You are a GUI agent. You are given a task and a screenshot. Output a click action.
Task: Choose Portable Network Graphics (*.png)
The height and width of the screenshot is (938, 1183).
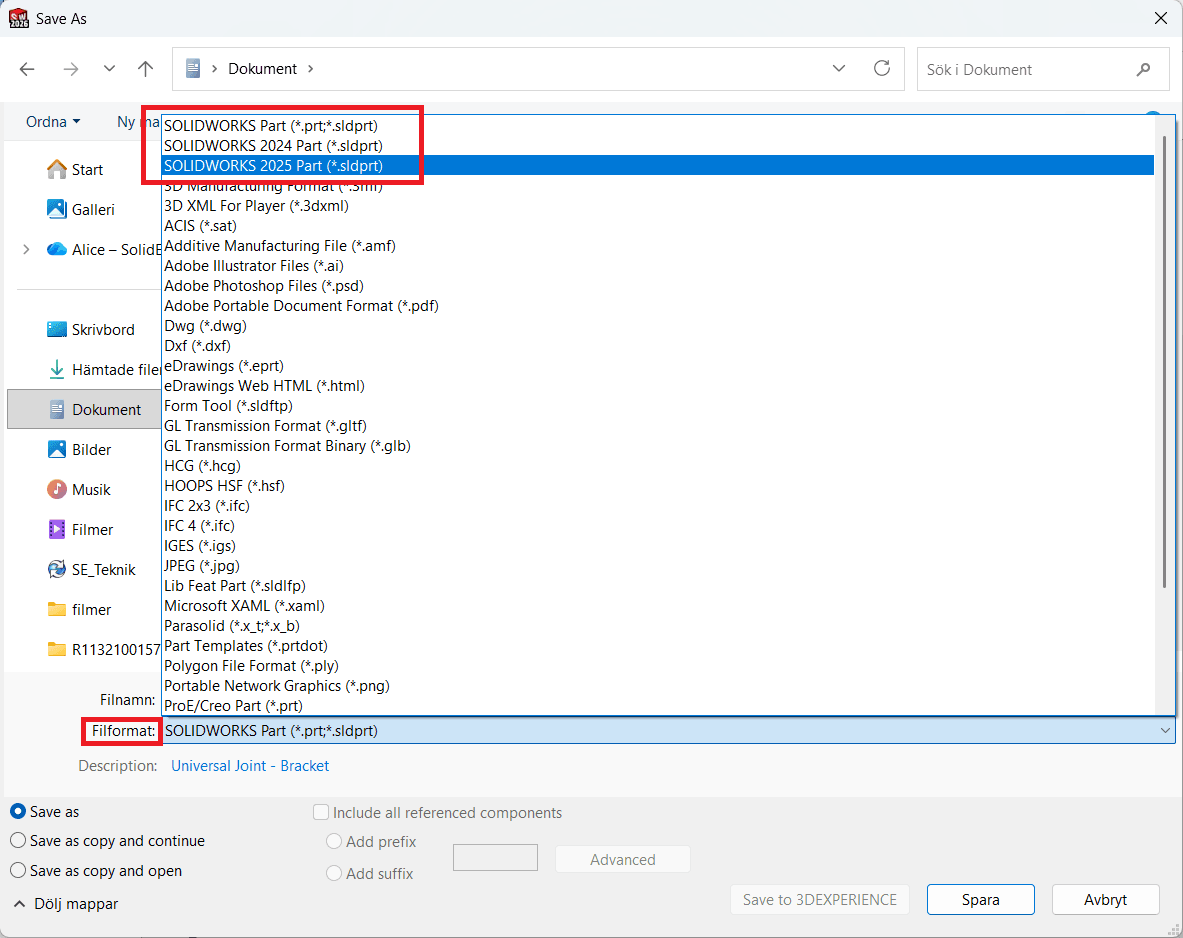(x=658, y=685)
